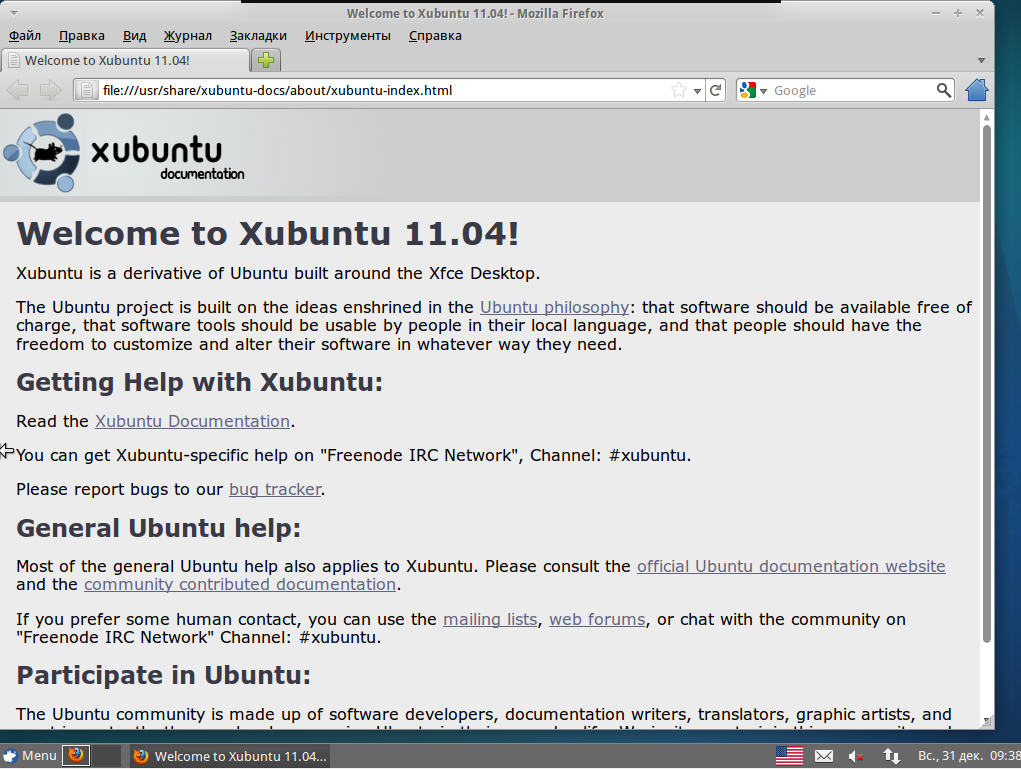Click the Participate in Ubuntu: heading
The image size is (1021, 769).
pyautogui.click(x=163, y=675)
